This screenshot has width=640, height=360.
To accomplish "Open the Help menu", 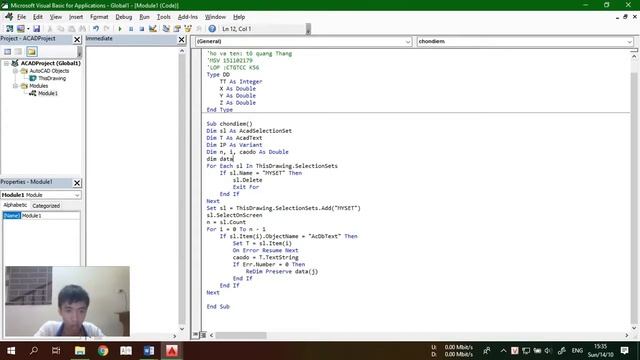I will pos(239,17).
